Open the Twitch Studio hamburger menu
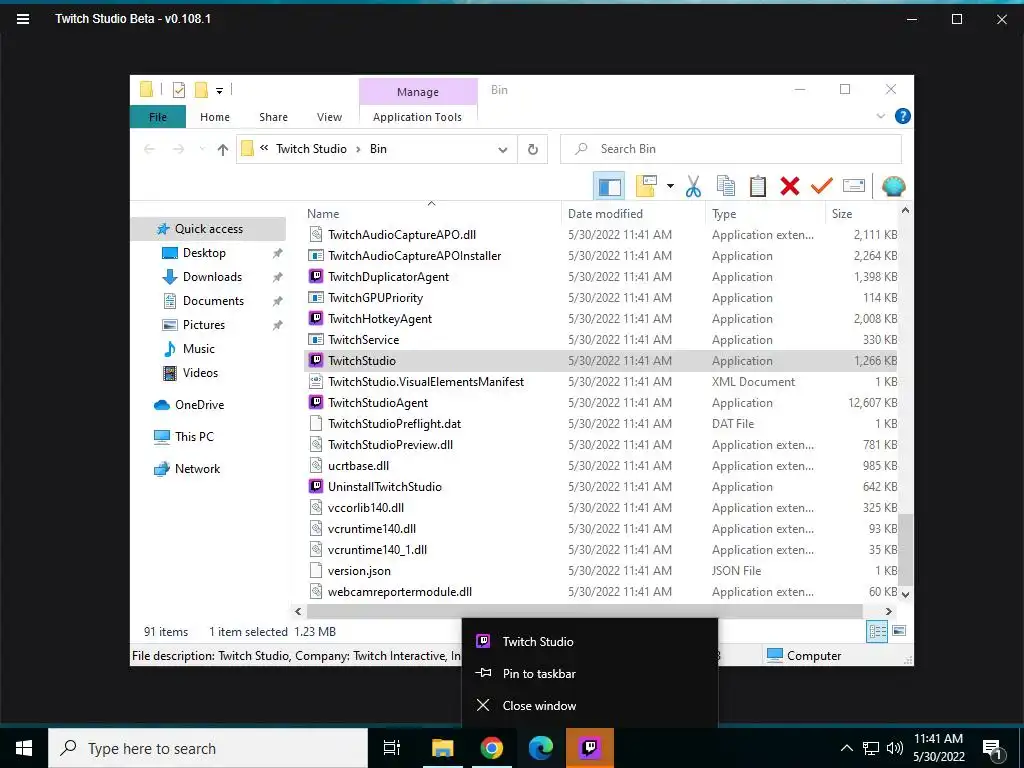The width and height of the screenshot is (1024, 768). pos(23,19)
